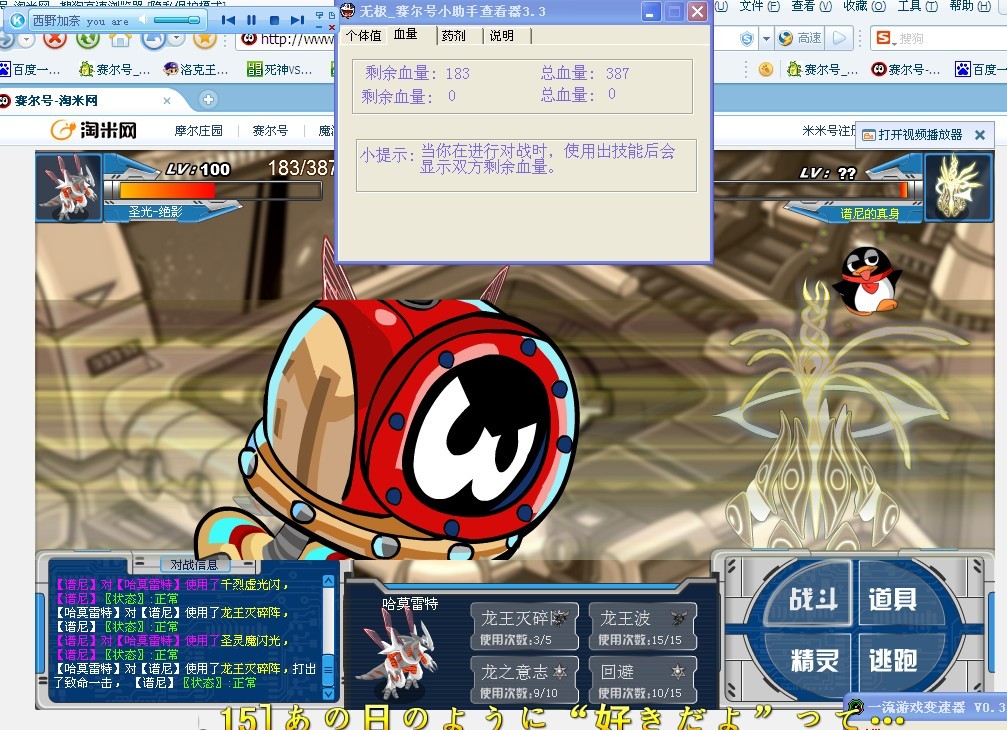Click the blue security shield icon
Viewport: 1007px width, 730px height.
(x=747, y=39)
